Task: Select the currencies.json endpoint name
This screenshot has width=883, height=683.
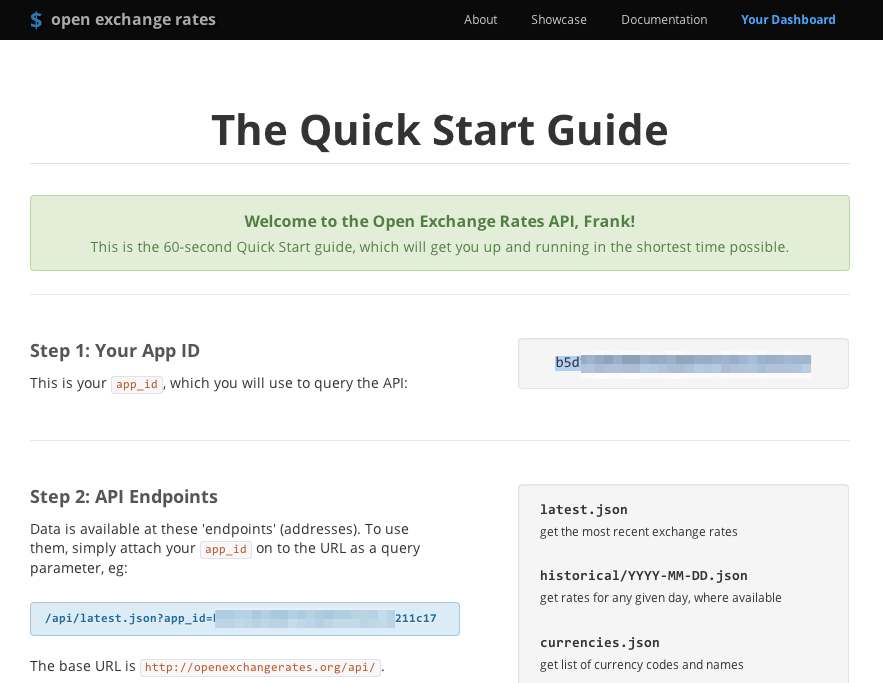Action: coord(600,642)
